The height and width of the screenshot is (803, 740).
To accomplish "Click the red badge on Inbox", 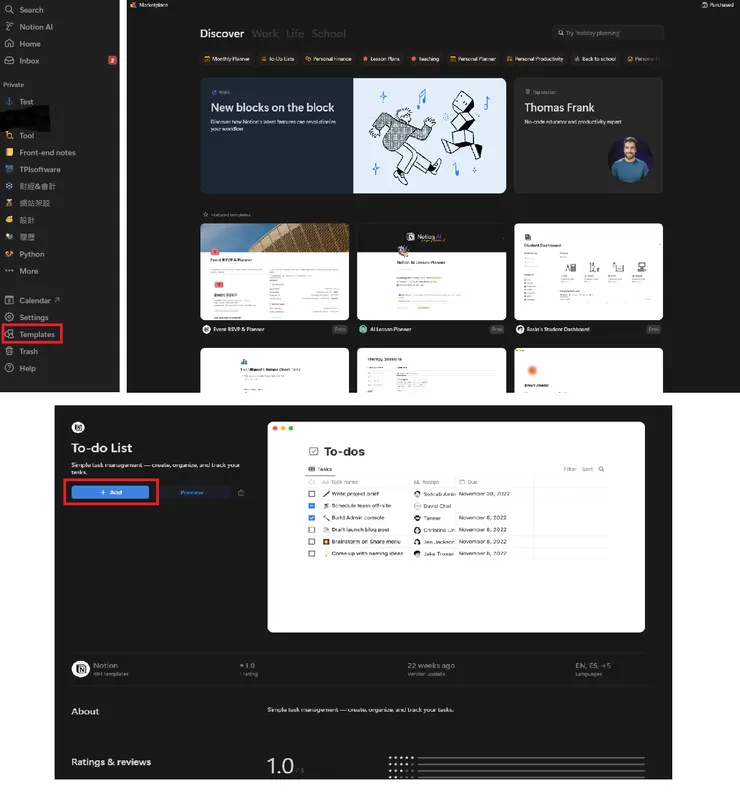I will click(112, 60).
